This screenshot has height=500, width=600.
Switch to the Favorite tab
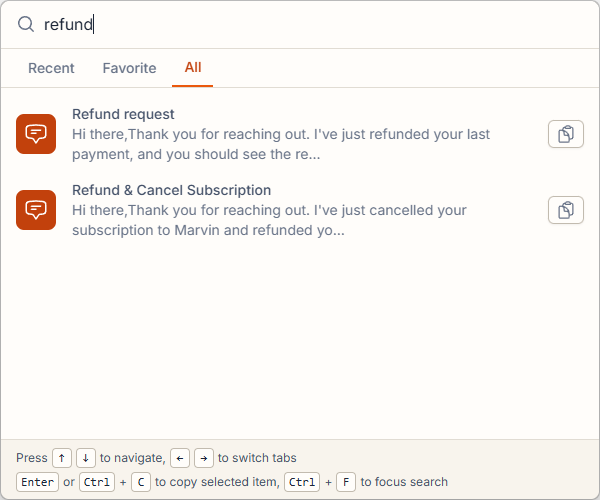point(129,68)
